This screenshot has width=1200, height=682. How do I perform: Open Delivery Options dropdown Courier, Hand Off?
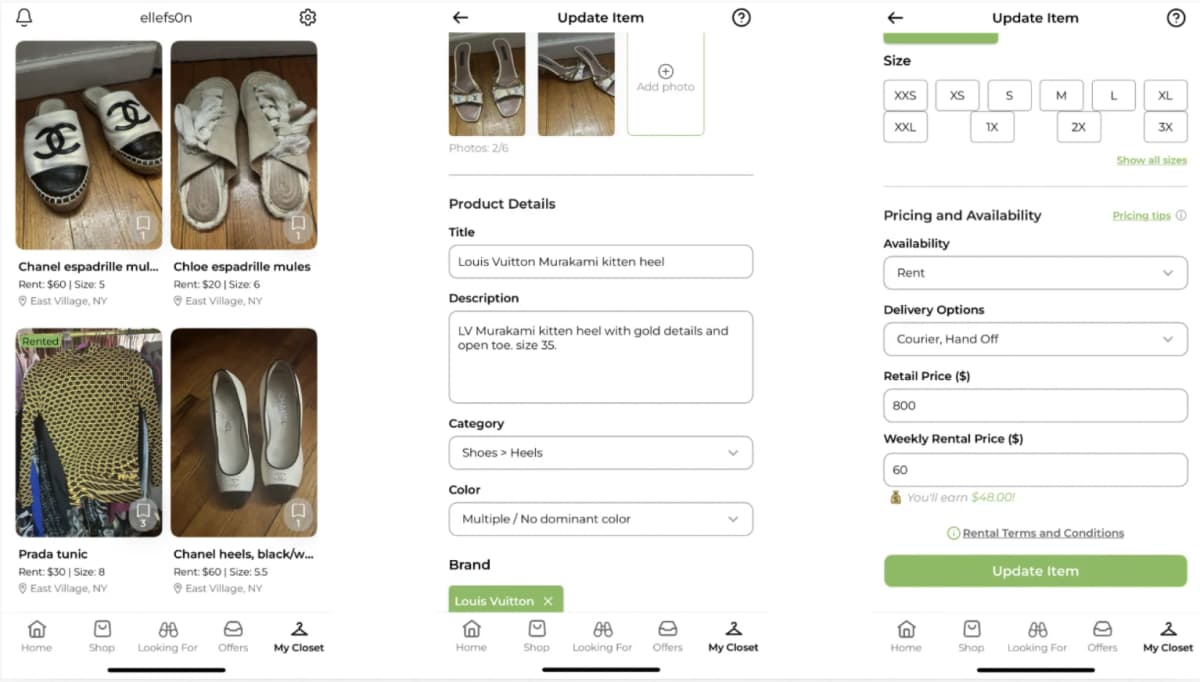pyautogui.click(x=1035, y=339)
